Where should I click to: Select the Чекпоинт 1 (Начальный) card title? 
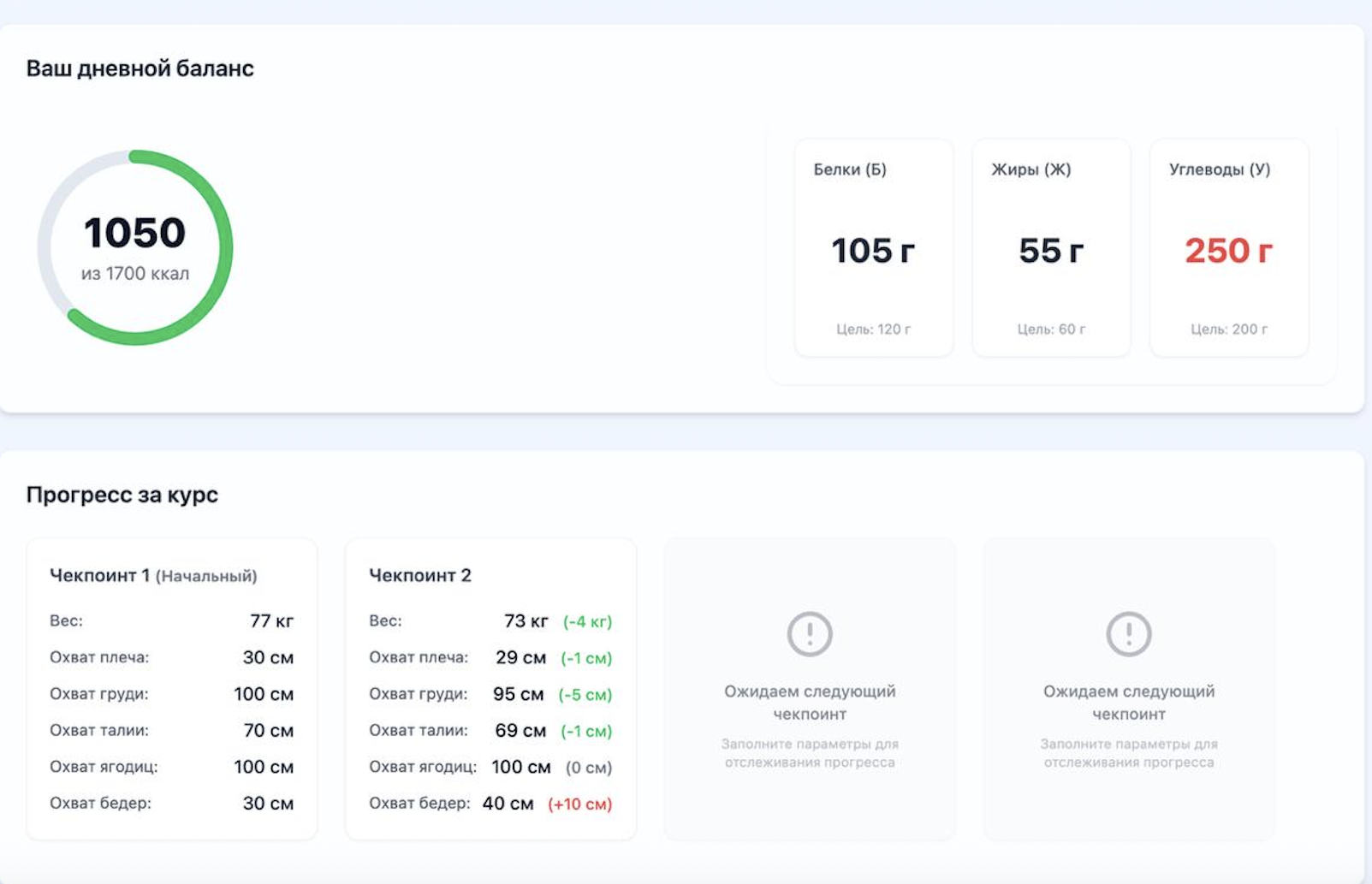[153, 576]
